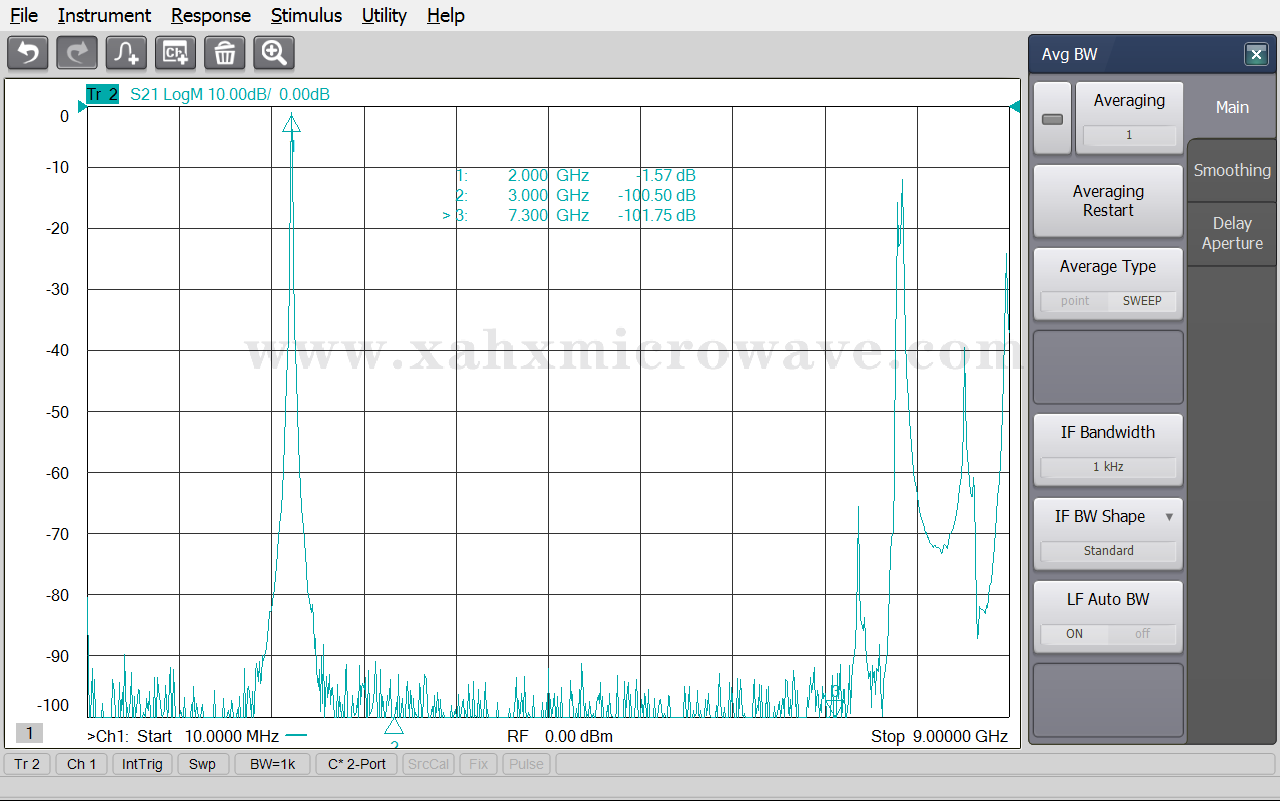Open the Instrument menu
Image resolution: width=1280 pixels, height=801 pixels.
104,15
